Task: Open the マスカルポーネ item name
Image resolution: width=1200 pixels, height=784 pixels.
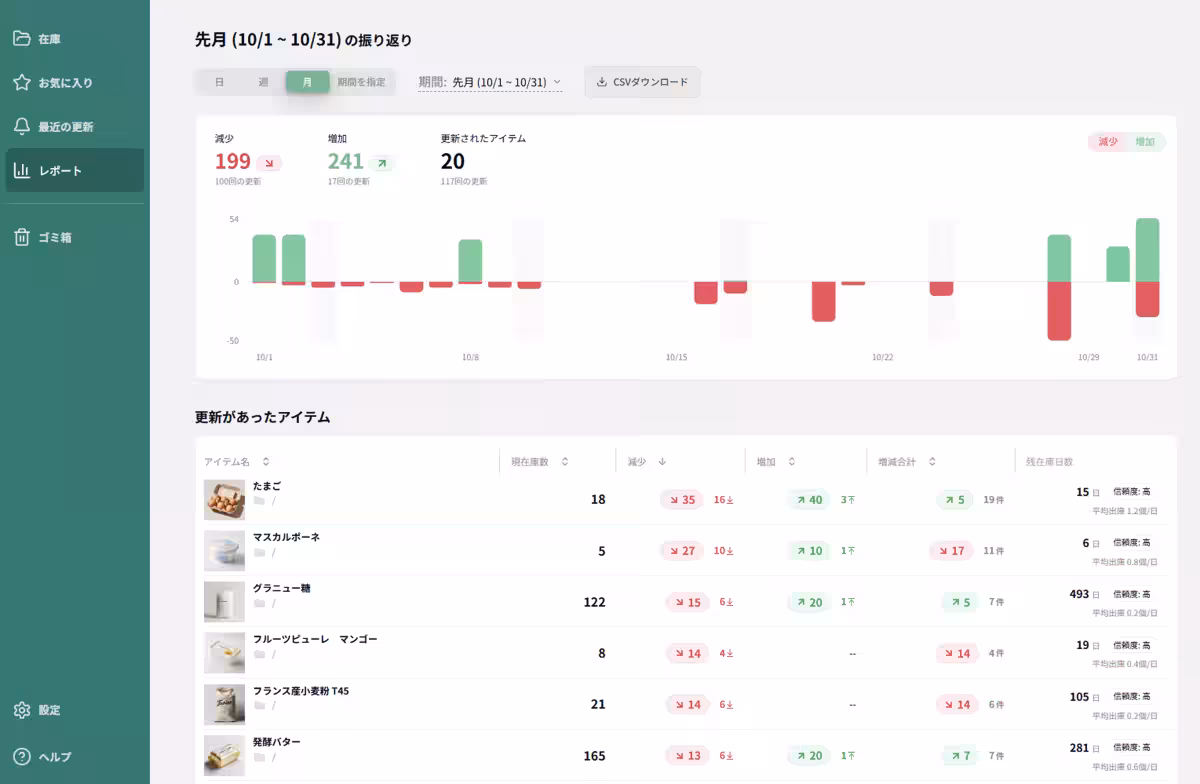Action: click(286, 537)
